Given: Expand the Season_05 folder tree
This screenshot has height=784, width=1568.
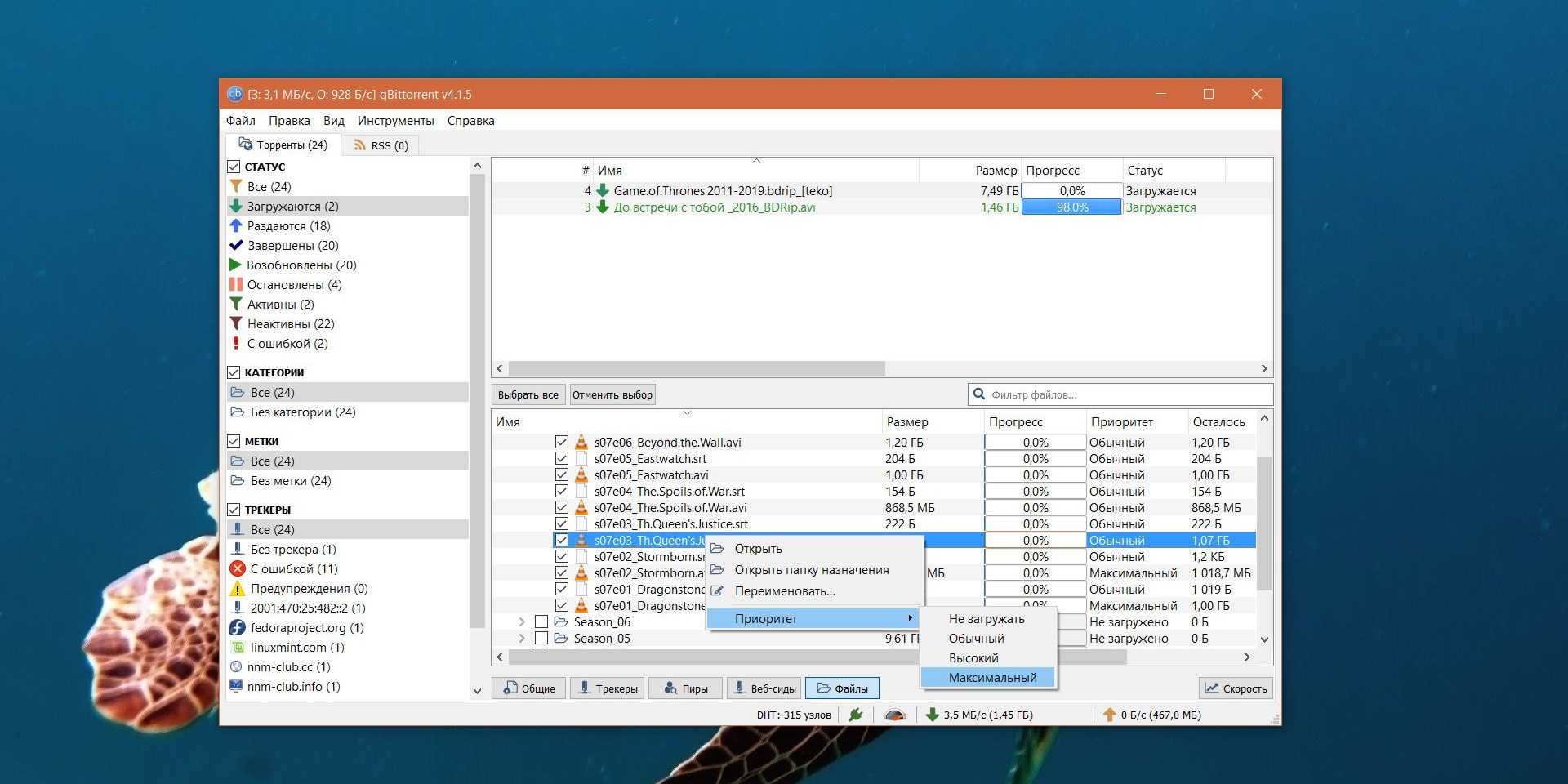Looking at the screenshot, I should point(522,639).
